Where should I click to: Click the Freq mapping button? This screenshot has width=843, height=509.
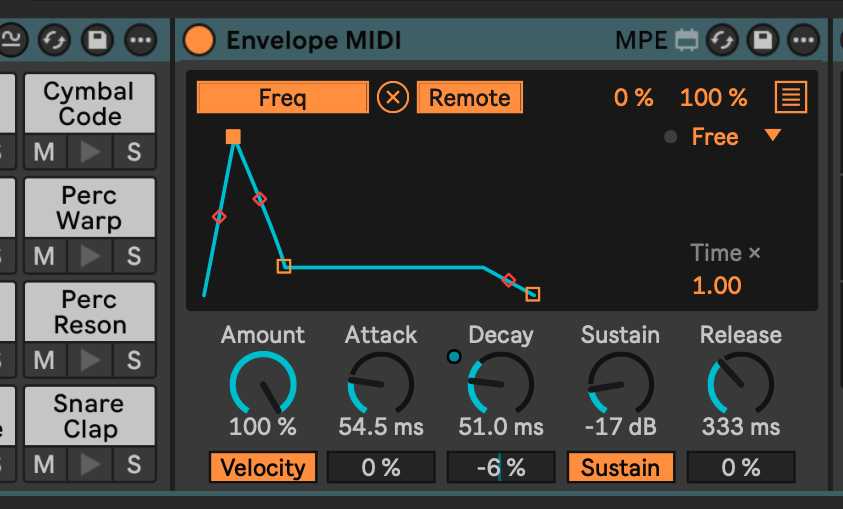[282, 98]
